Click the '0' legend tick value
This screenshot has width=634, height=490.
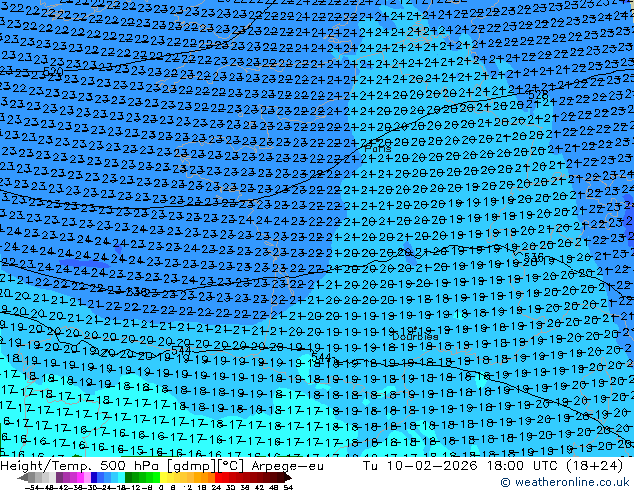pos(161,488)
